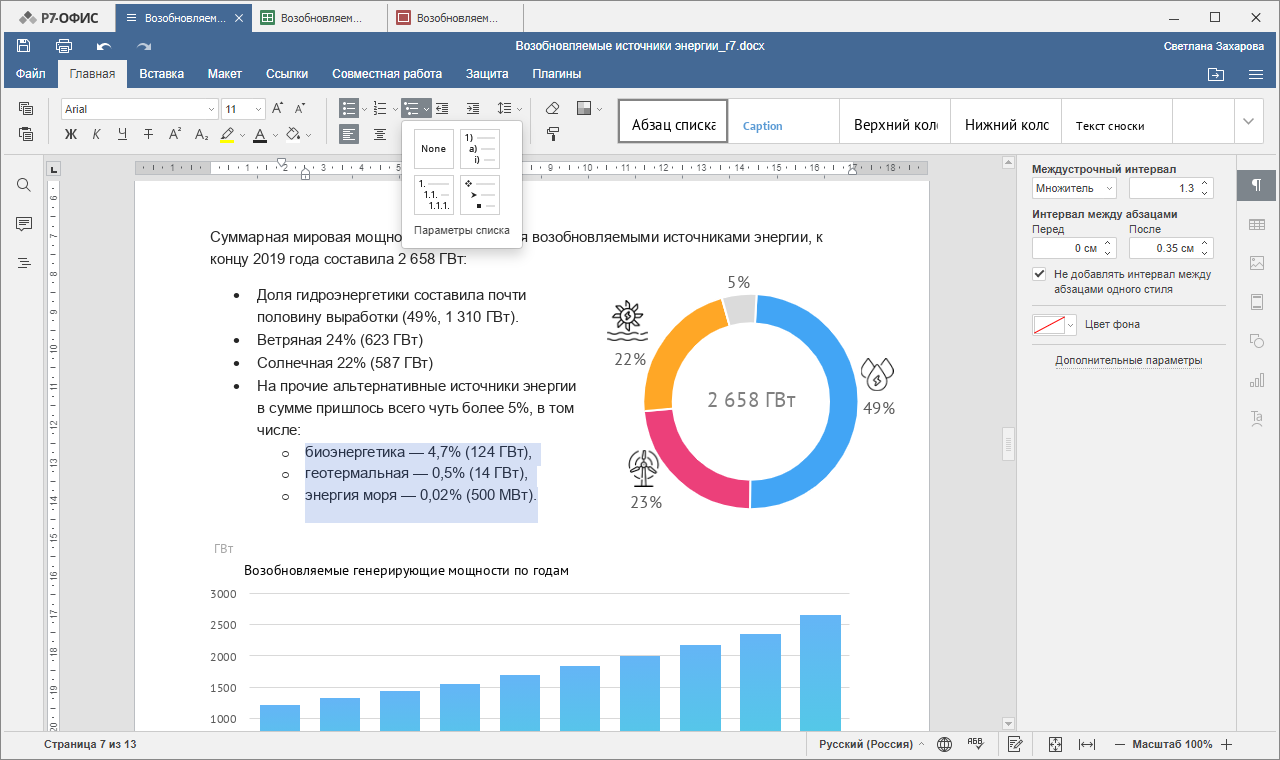Expand line spacing dropdown arrow

[520, 109]
